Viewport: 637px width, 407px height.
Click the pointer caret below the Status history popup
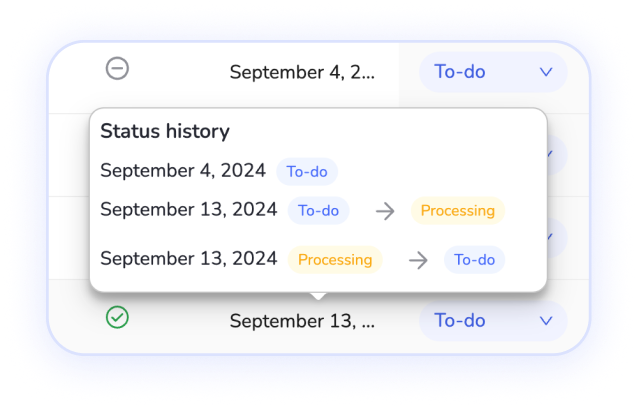coord(318,295)
